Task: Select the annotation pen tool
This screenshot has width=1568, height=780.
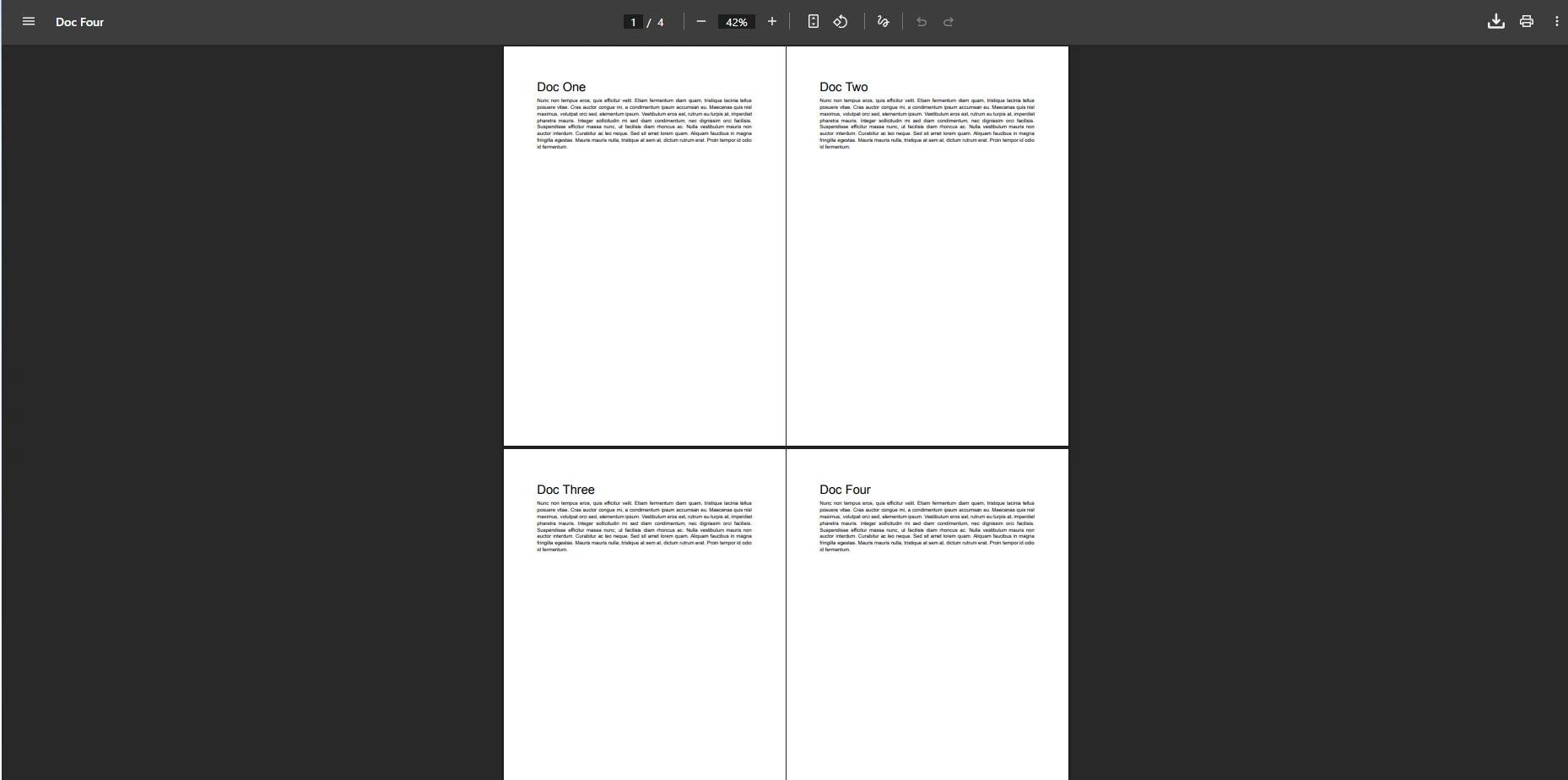Action: pyautogui.click(x=883, y=21)
